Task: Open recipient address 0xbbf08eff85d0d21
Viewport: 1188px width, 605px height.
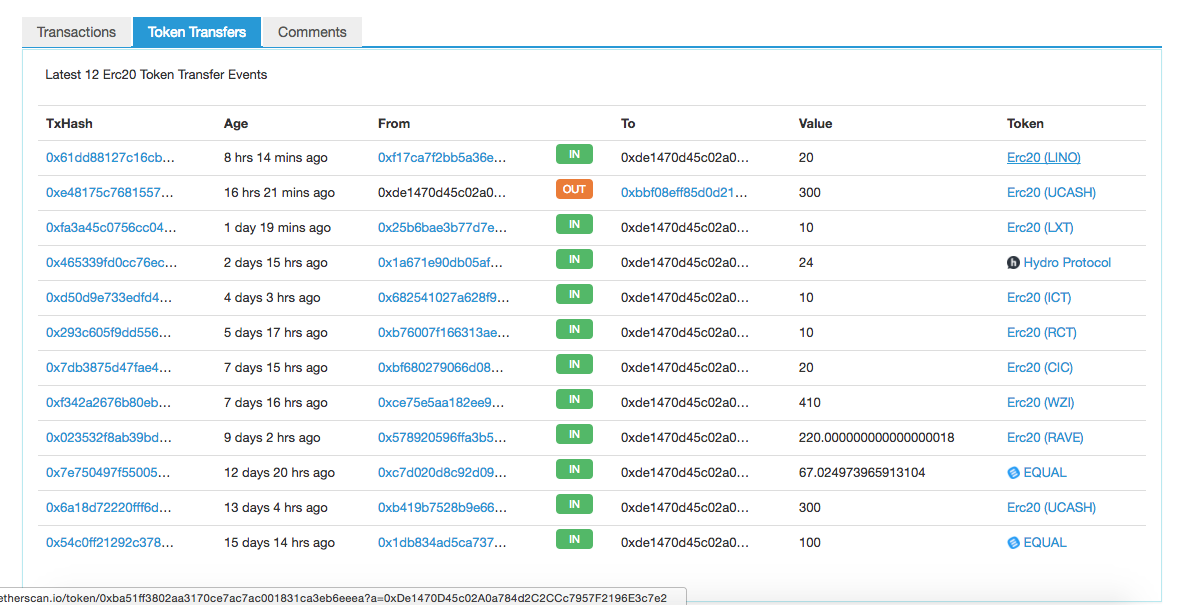Action: 684,193
